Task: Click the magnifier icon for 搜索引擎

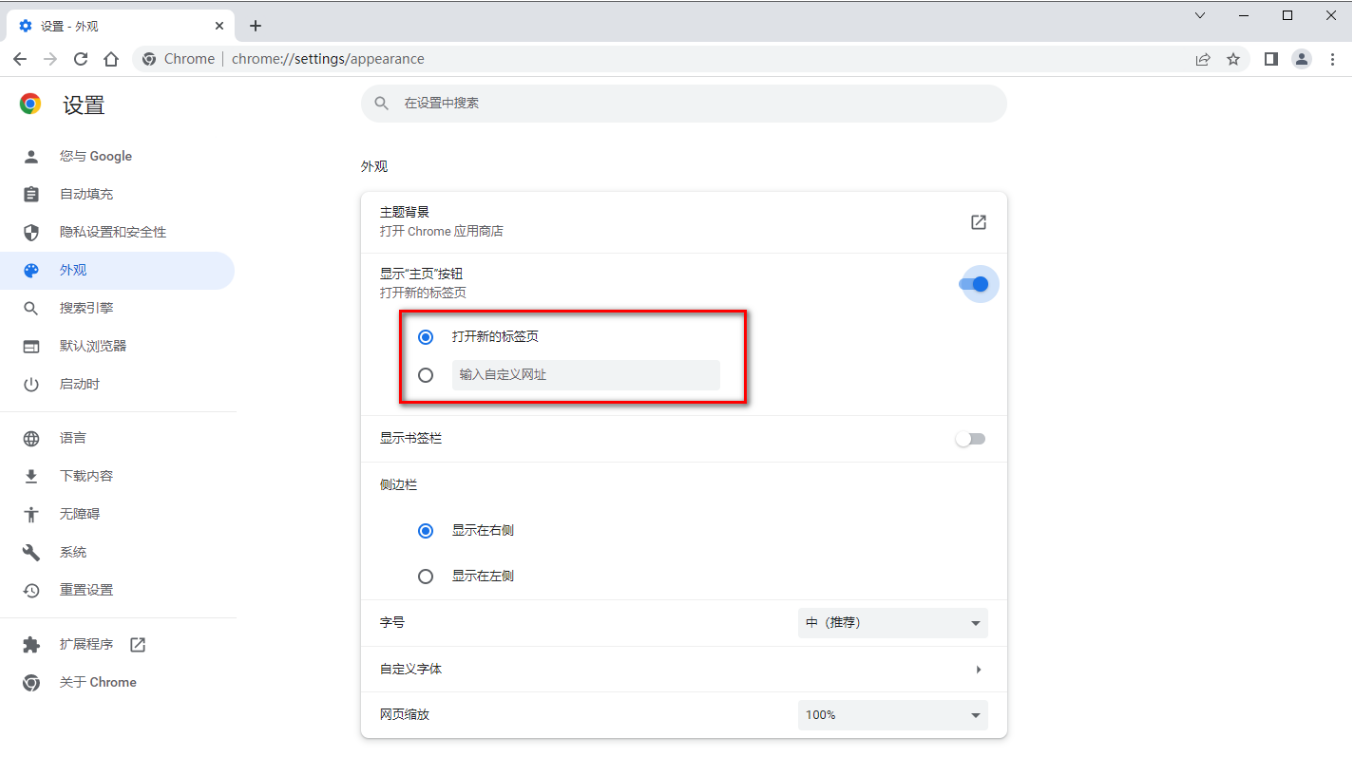Action: (31, 308)
